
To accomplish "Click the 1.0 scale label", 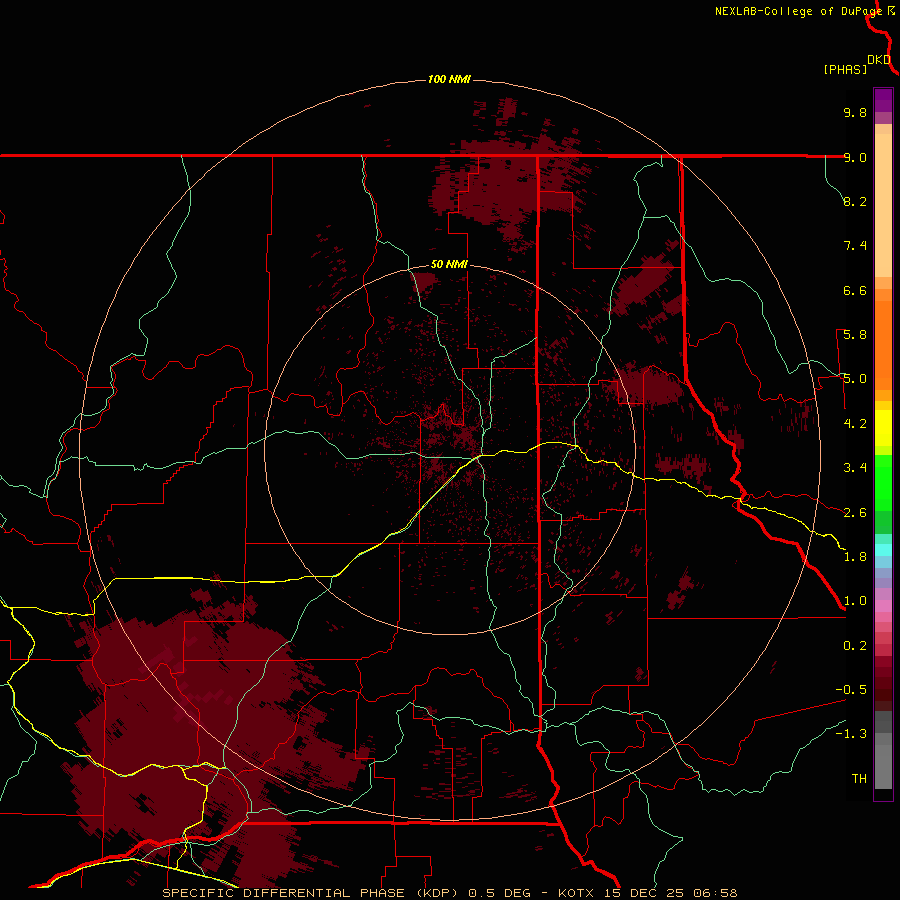I will tap(855, 601).
